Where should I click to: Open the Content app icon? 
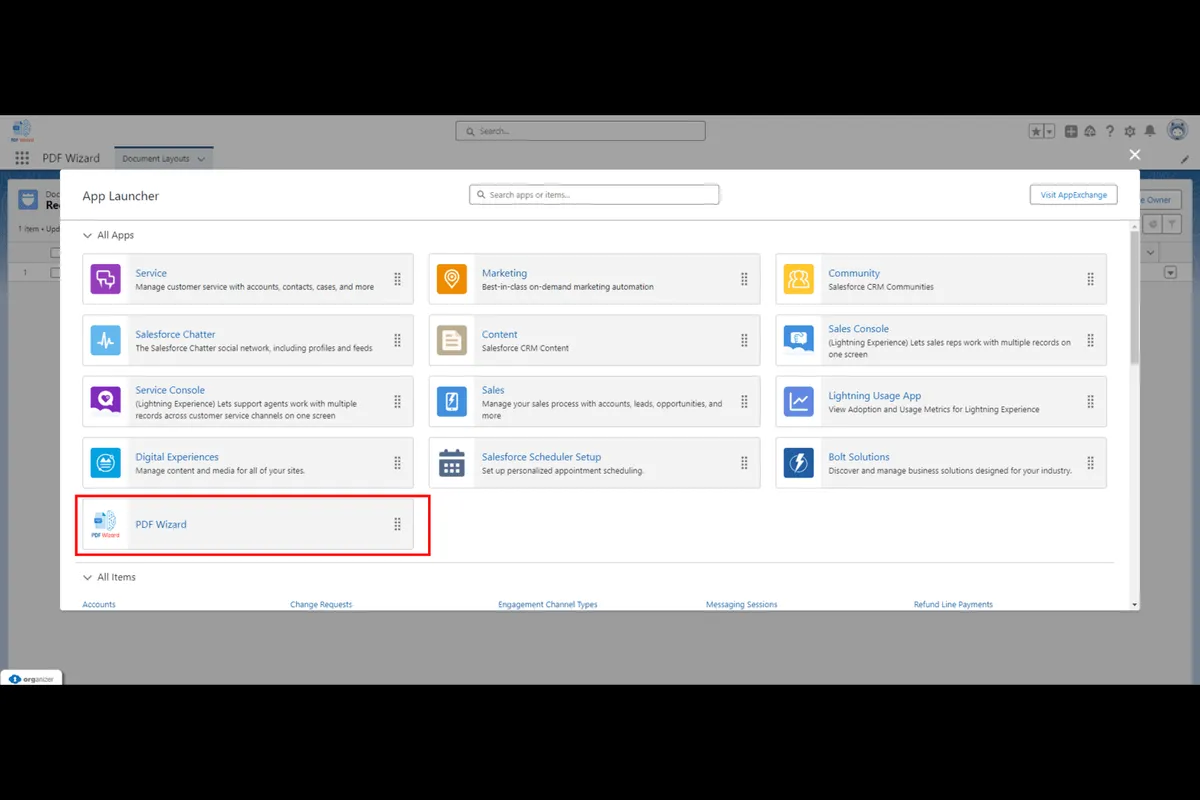click(x=452, y=341)
